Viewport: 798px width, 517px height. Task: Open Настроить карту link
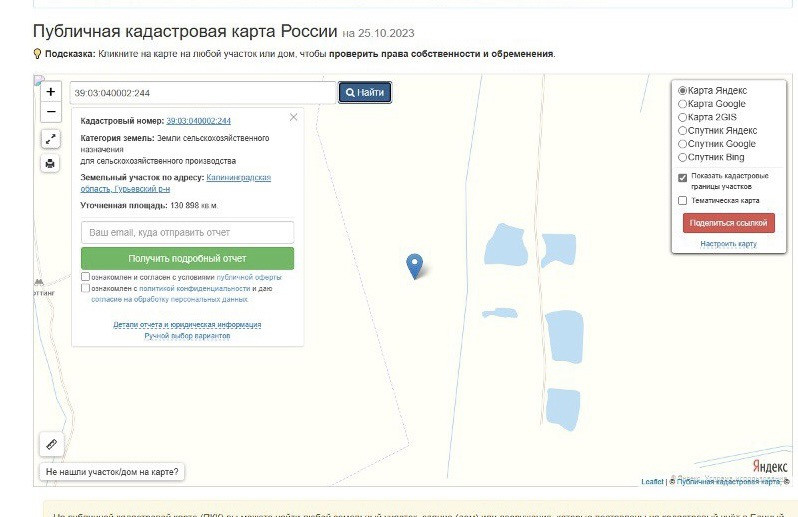click(x=728, y=244)
